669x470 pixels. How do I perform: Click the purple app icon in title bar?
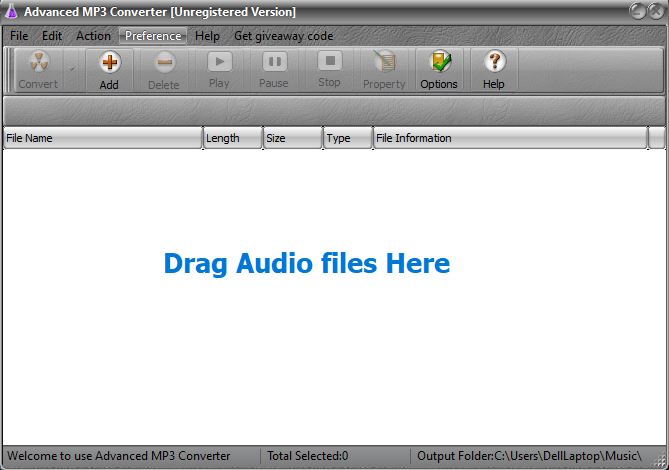pos(11,11)
